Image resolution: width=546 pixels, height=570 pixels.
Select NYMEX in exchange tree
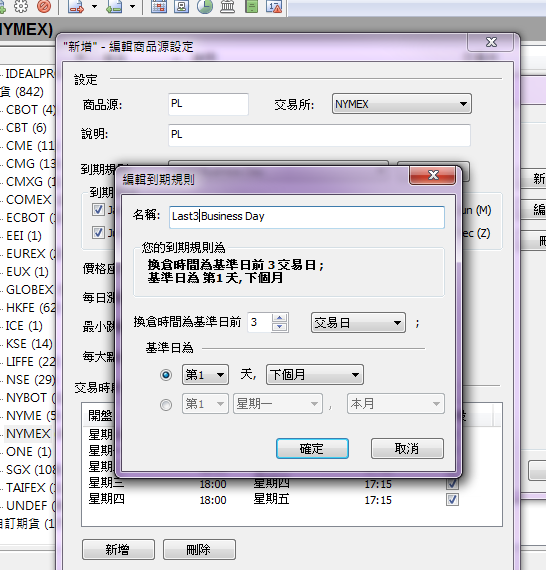tap(28, 434)
